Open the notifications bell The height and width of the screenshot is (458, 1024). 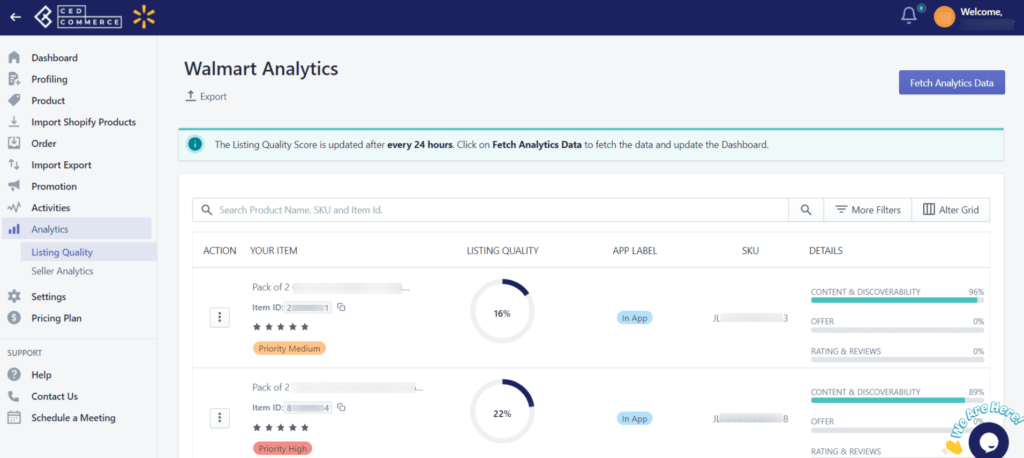pyautogui.click(x=908, y=16)
